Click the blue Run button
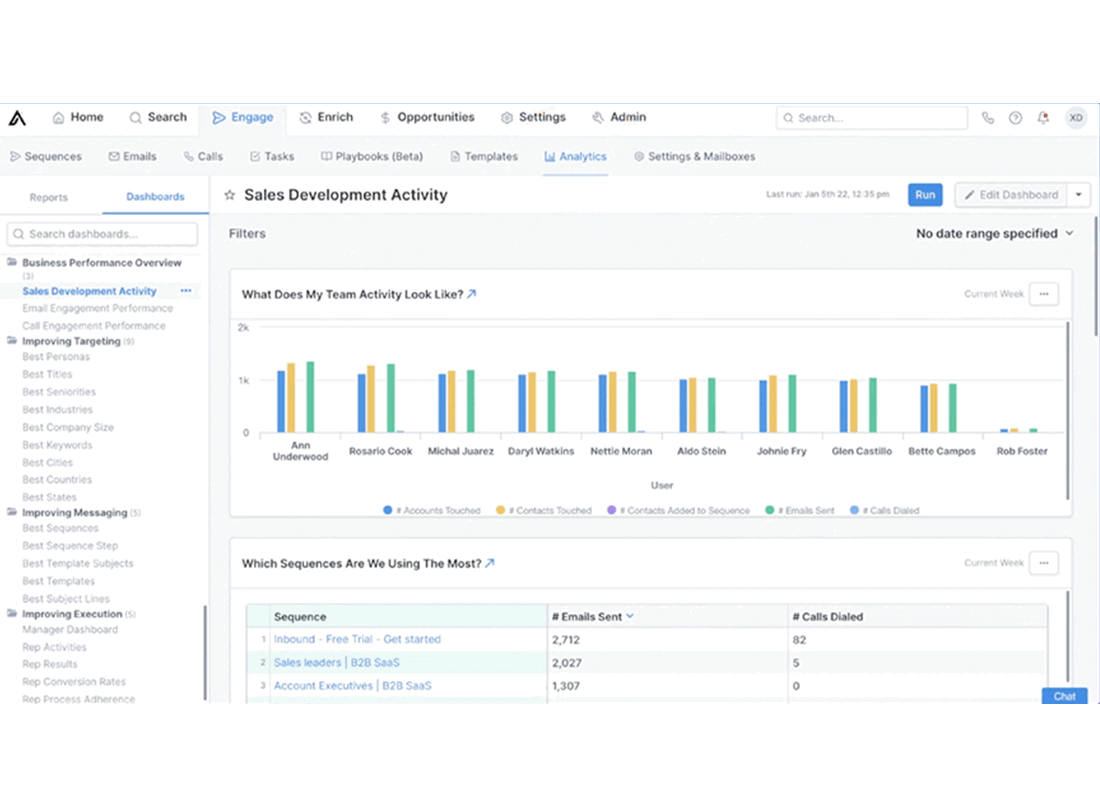The image size is (1100, 810). [925, 195]
